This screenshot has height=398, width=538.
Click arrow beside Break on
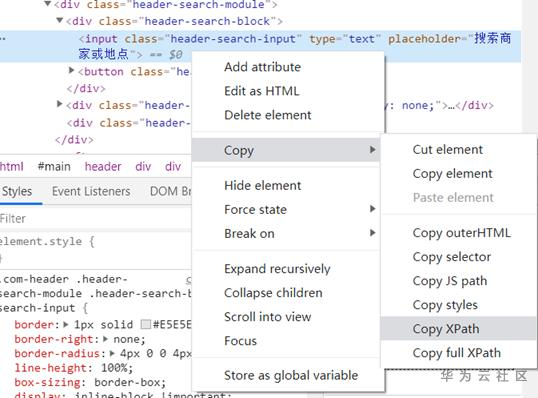[373, 233]
